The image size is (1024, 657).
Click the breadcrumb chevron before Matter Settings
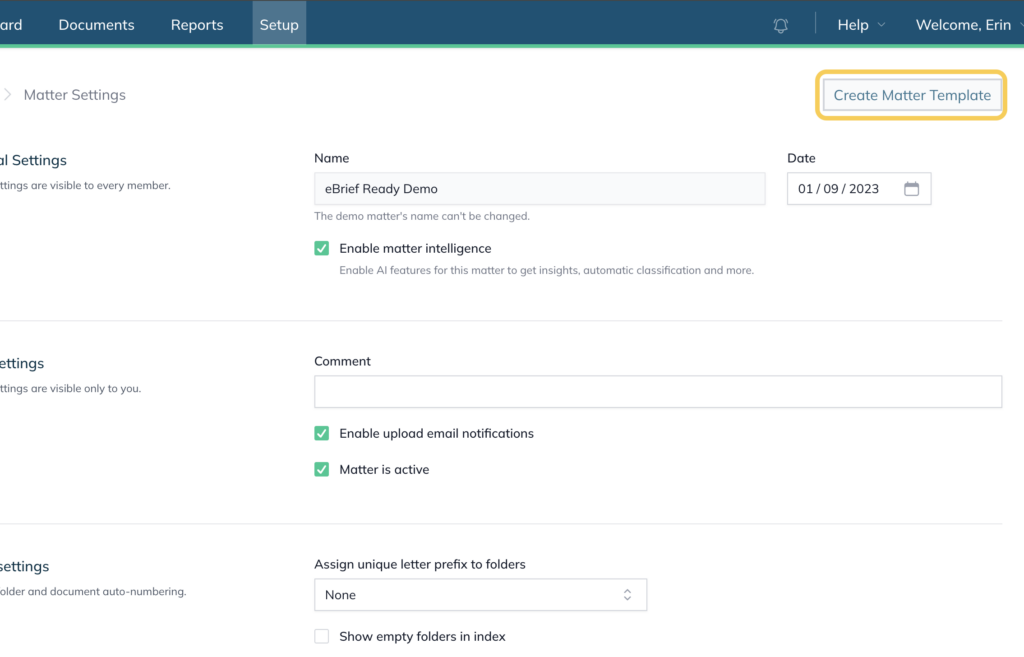7,95
